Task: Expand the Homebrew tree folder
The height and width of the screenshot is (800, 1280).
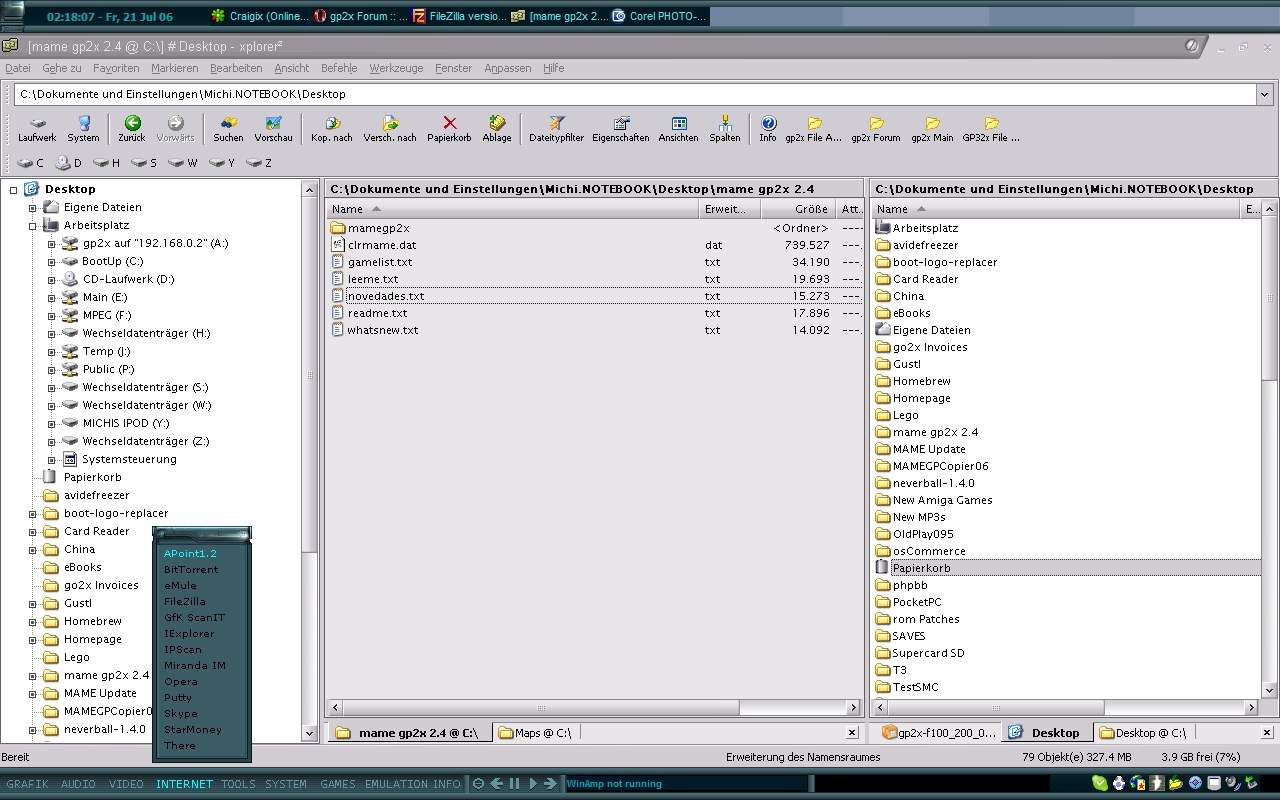Action: click(x=32, y=622)
